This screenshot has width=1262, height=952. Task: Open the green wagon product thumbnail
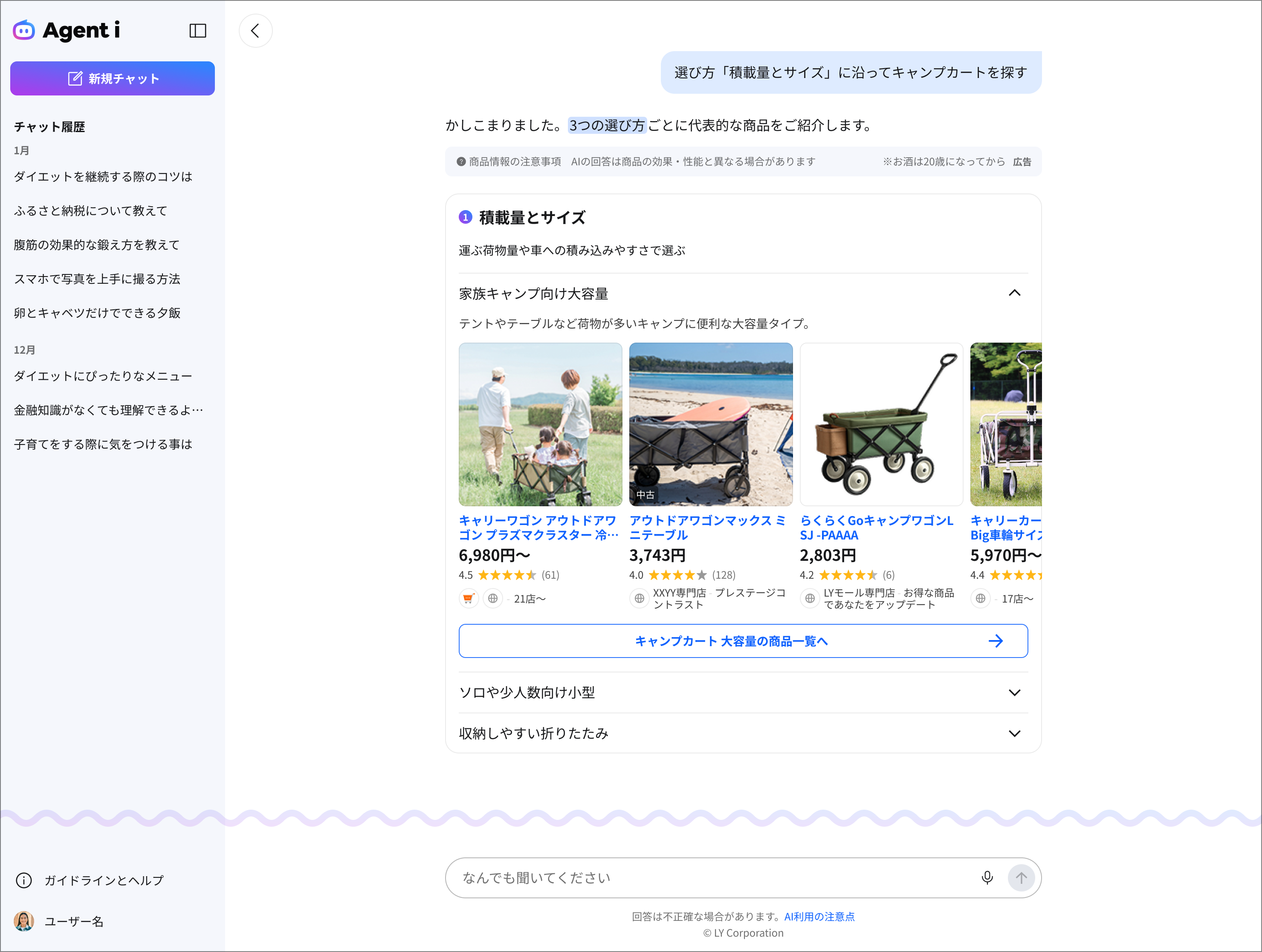click(x=881, y=424)
